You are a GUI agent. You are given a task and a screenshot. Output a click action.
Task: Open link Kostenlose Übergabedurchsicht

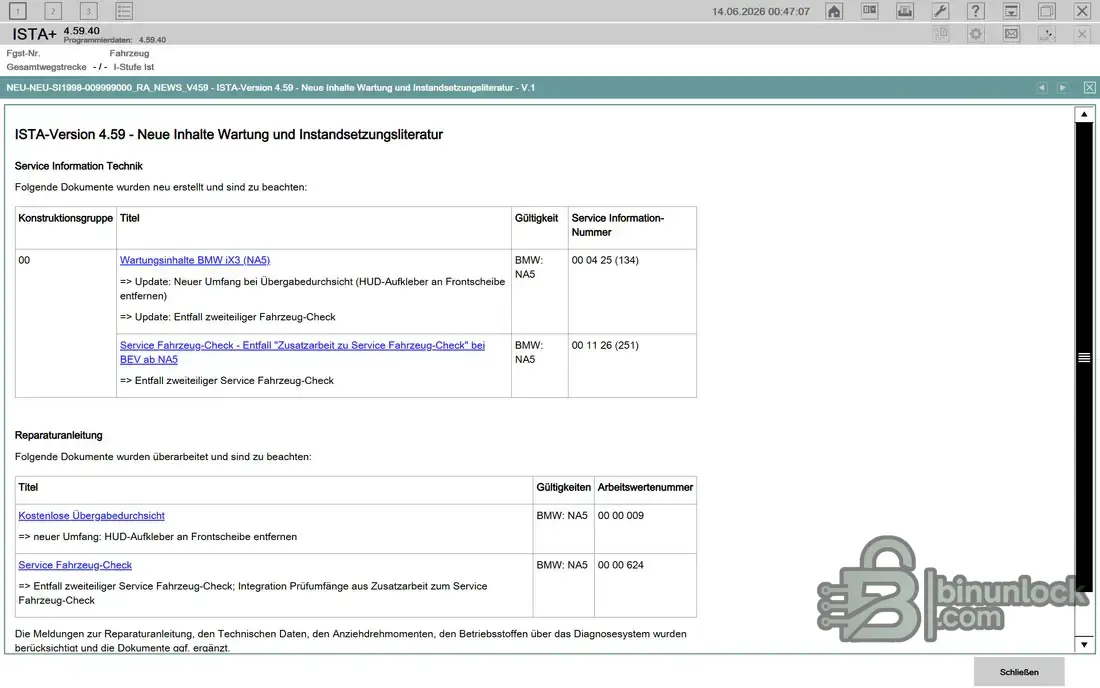(x=91, y=515)
